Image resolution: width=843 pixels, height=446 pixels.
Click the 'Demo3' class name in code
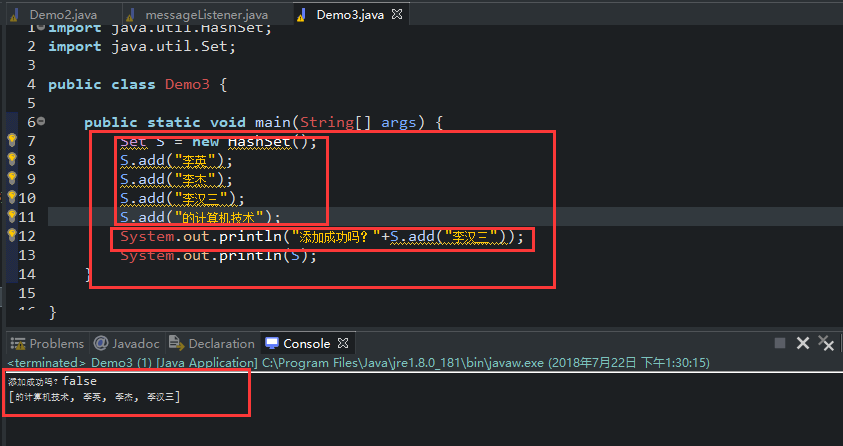[187, 84]
